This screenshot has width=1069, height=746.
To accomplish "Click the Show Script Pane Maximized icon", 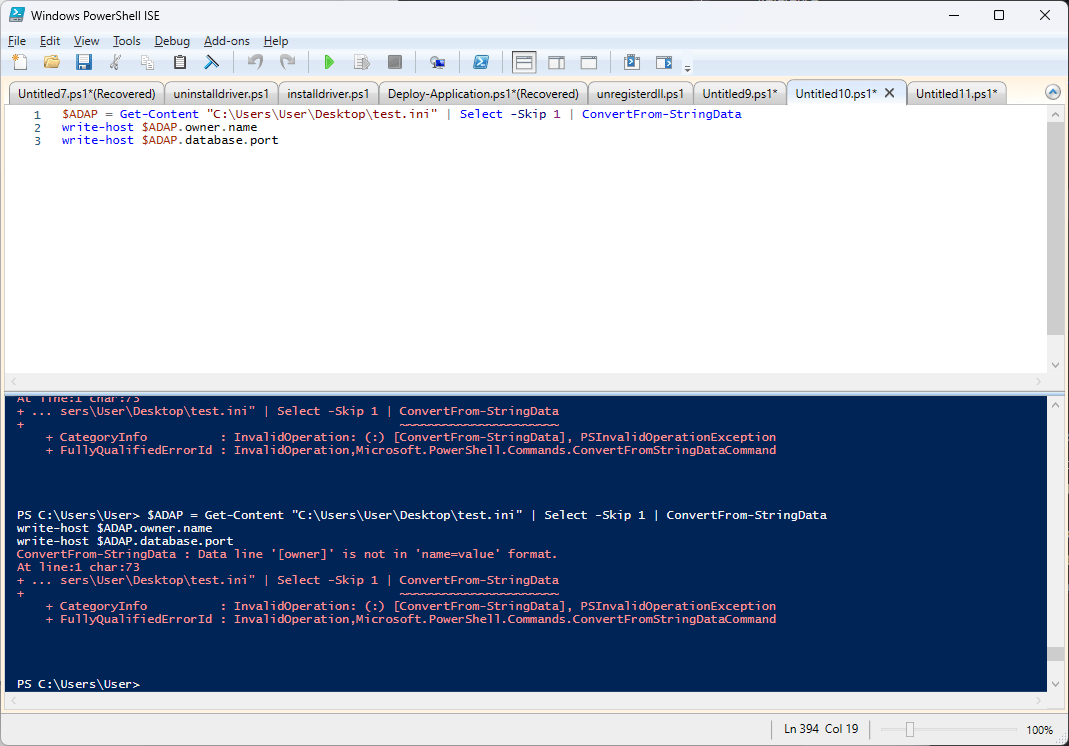I will click(x=588, y=62).
